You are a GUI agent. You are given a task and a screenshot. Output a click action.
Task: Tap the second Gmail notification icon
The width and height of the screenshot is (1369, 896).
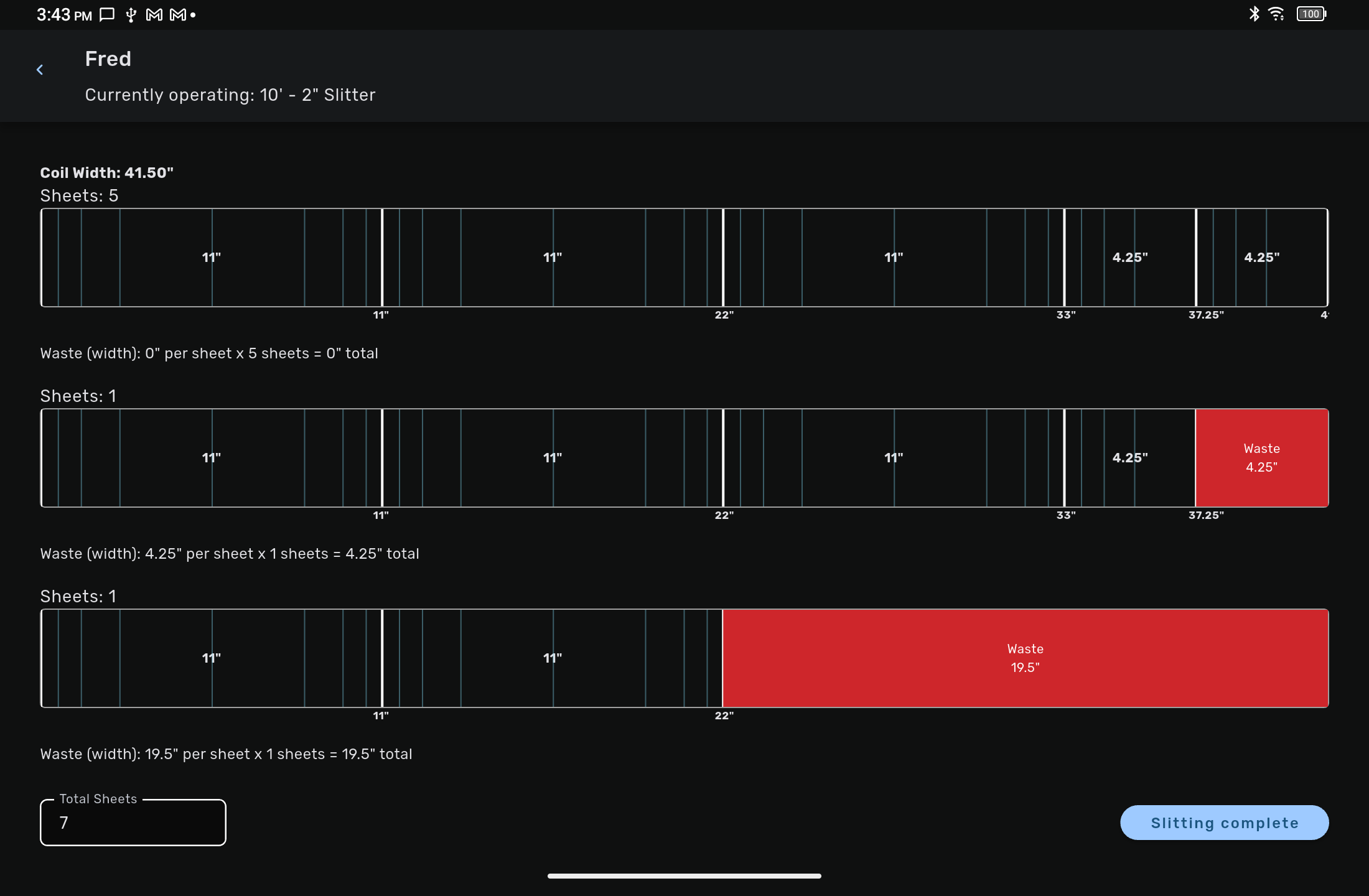pos(178,14)
